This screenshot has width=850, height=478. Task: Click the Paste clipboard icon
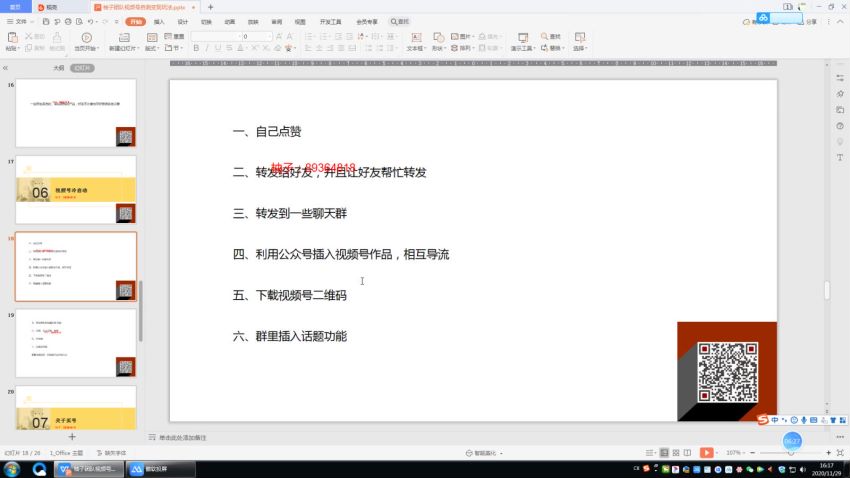coord(12,37)
